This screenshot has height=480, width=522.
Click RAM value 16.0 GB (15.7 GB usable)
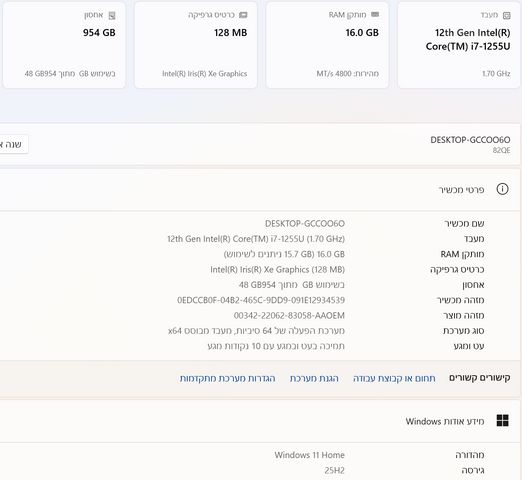point(284,254)
